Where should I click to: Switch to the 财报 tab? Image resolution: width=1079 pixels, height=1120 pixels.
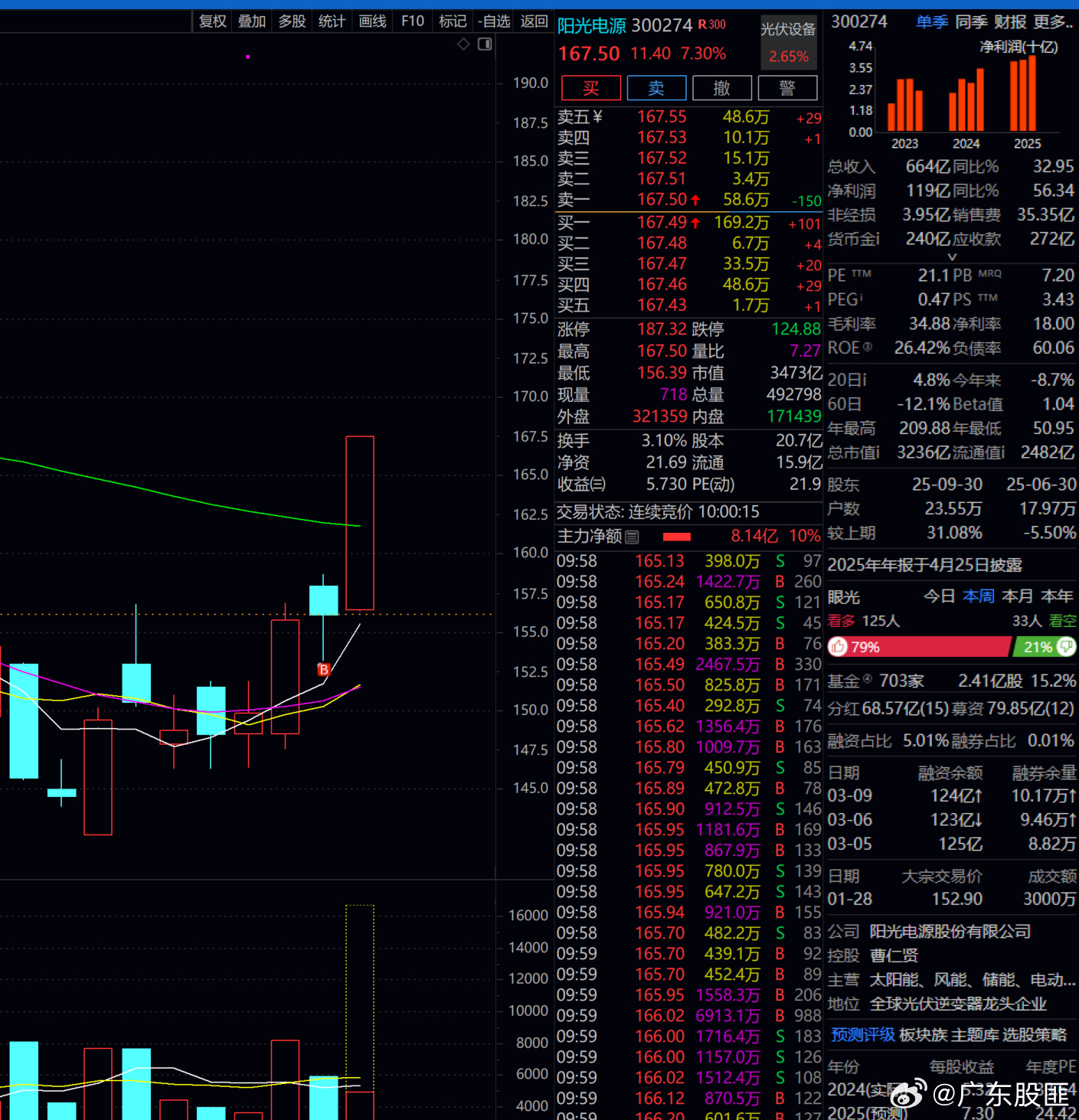pos(1011,22)
